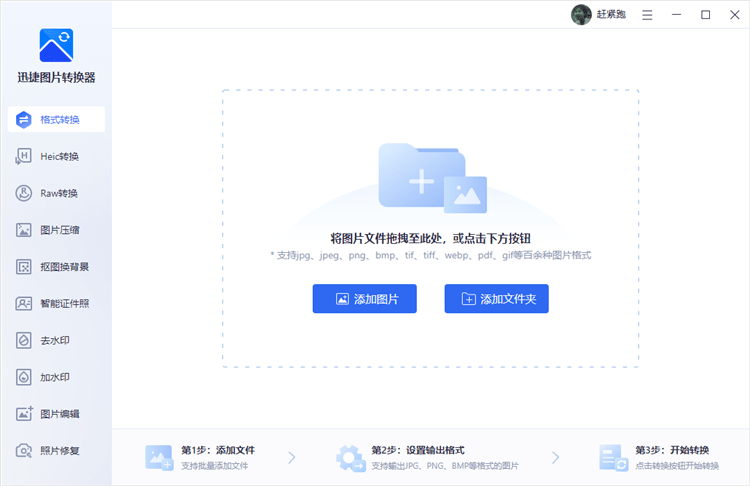Click text 第1步：添加文件
Image resolution: width=750 pixels, height=486 pixels.
(x=218, y=450)
